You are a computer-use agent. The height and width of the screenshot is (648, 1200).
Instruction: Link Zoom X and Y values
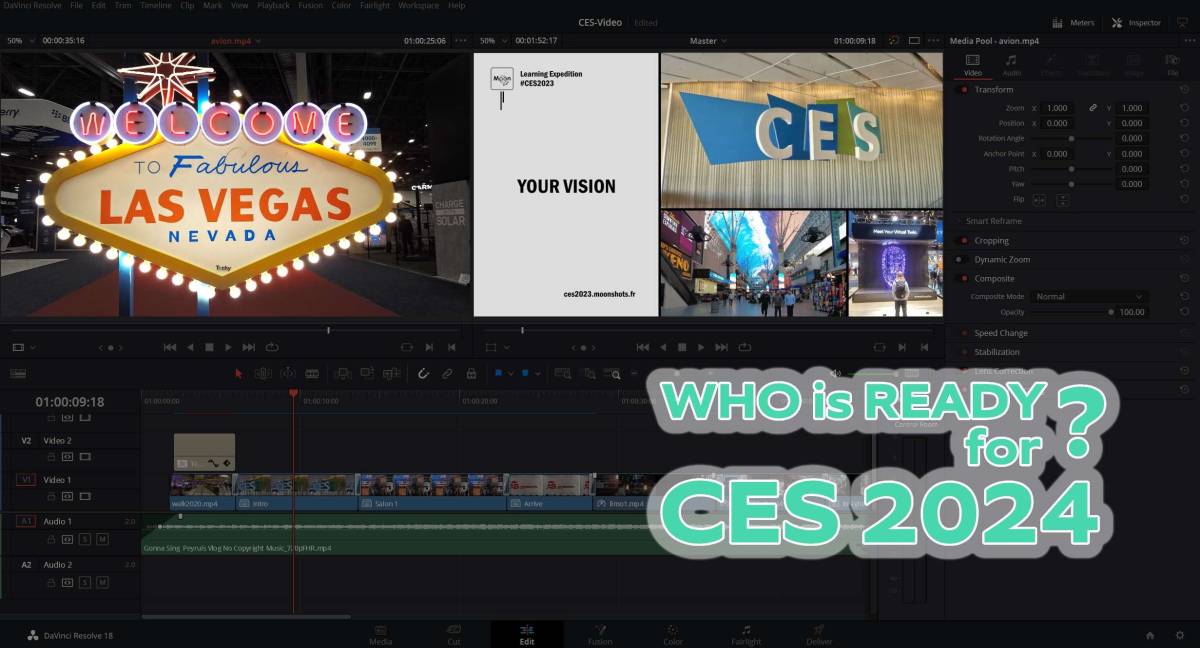(x=1093, y=108)
